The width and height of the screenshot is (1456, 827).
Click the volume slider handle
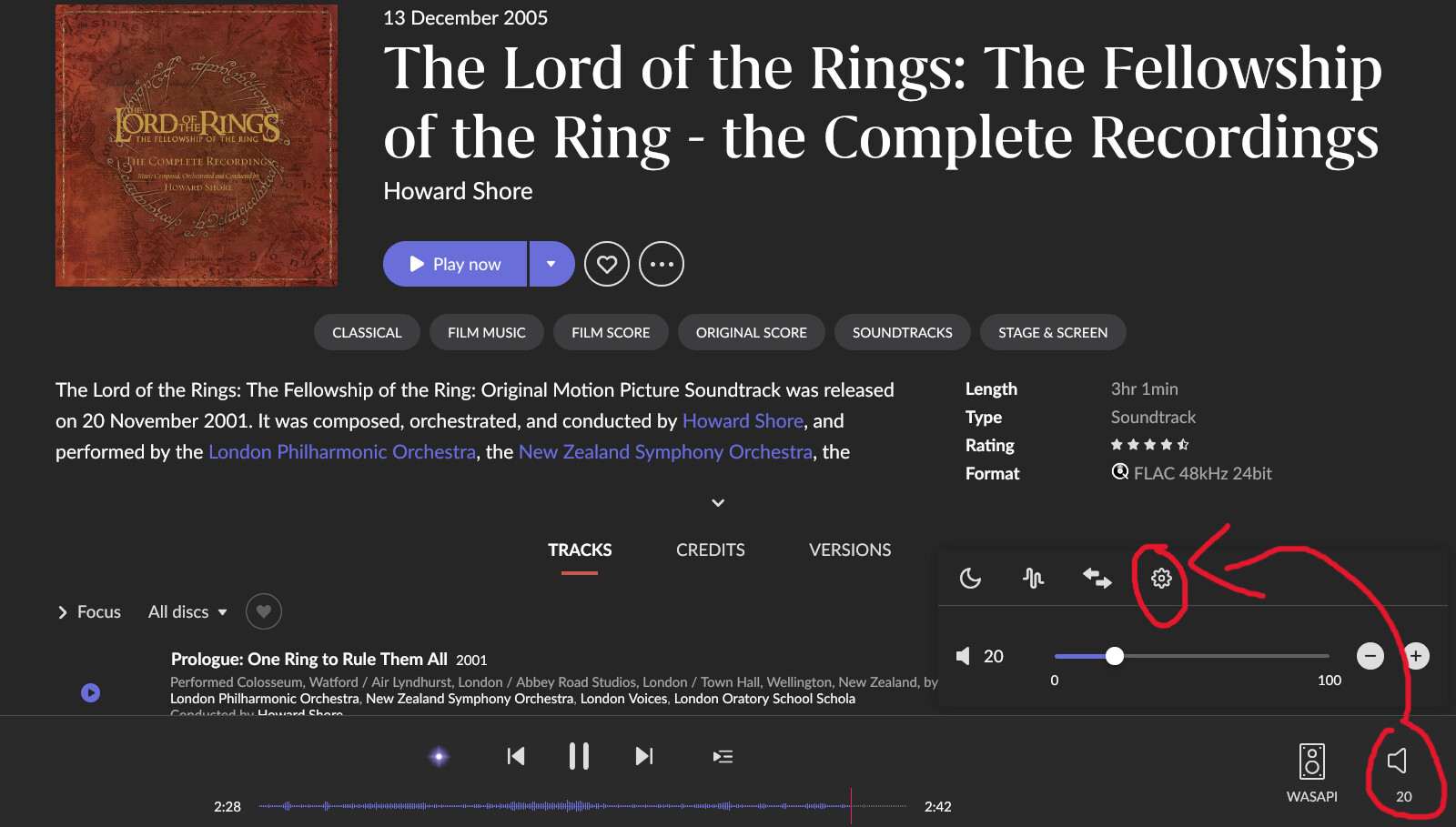click(x=1115, y=656)
